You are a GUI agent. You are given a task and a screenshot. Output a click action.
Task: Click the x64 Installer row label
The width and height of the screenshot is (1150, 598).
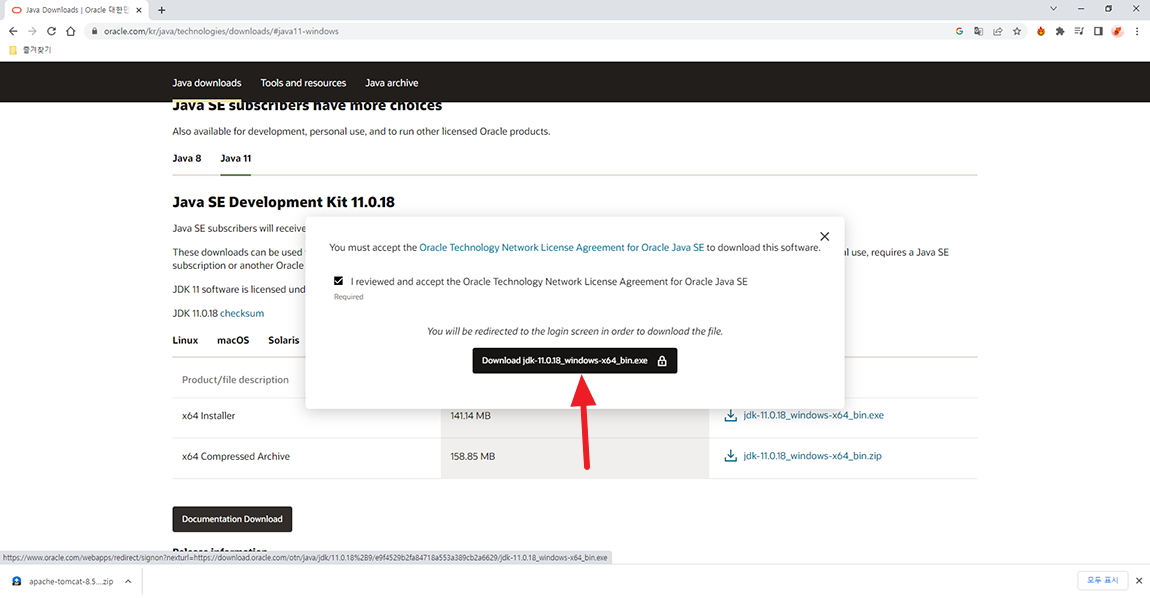(x=208, y=416)
